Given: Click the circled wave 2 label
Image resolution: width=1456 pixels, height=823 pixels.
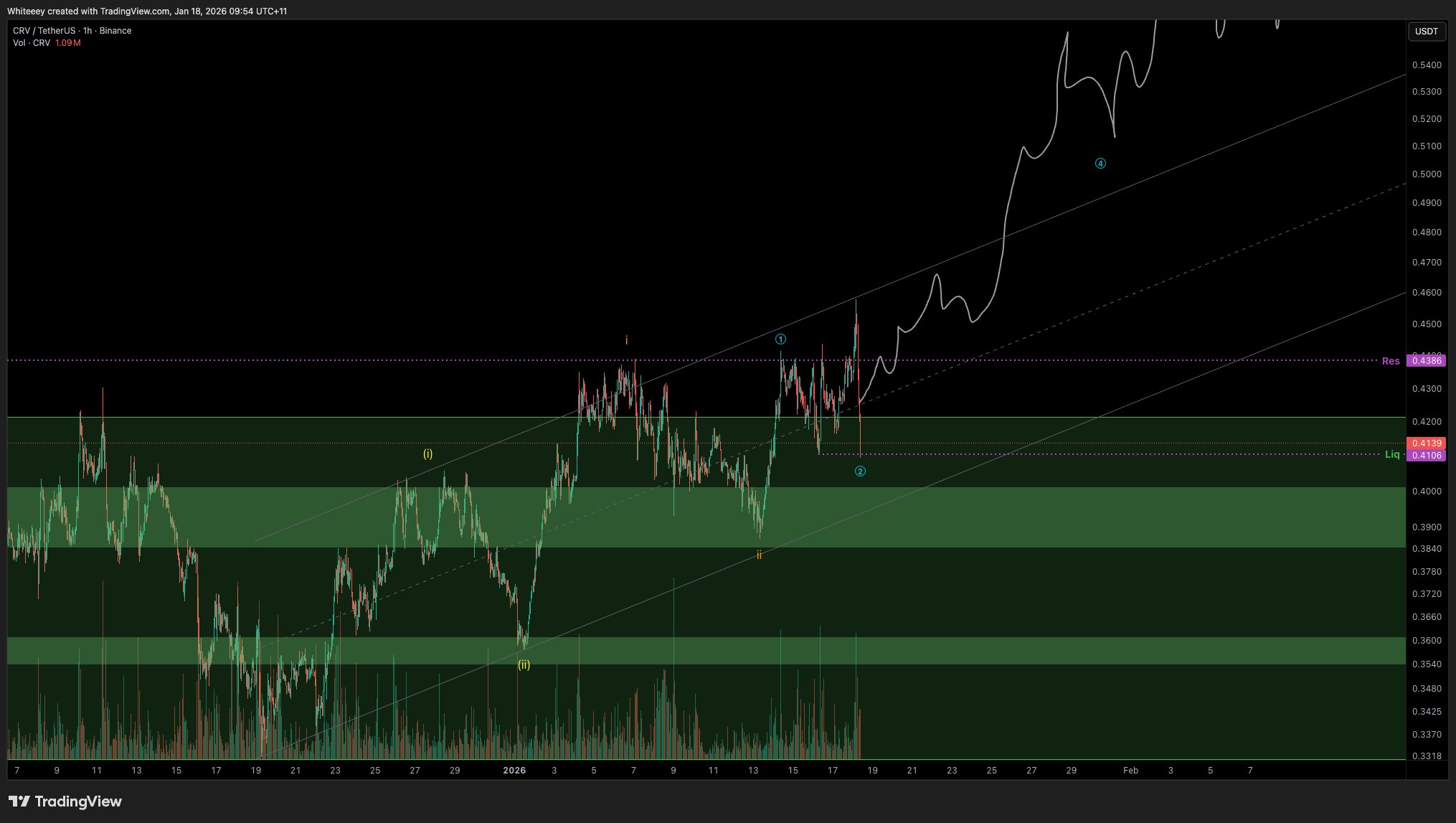Looking at the screenshot, I should tap(860, 471).
